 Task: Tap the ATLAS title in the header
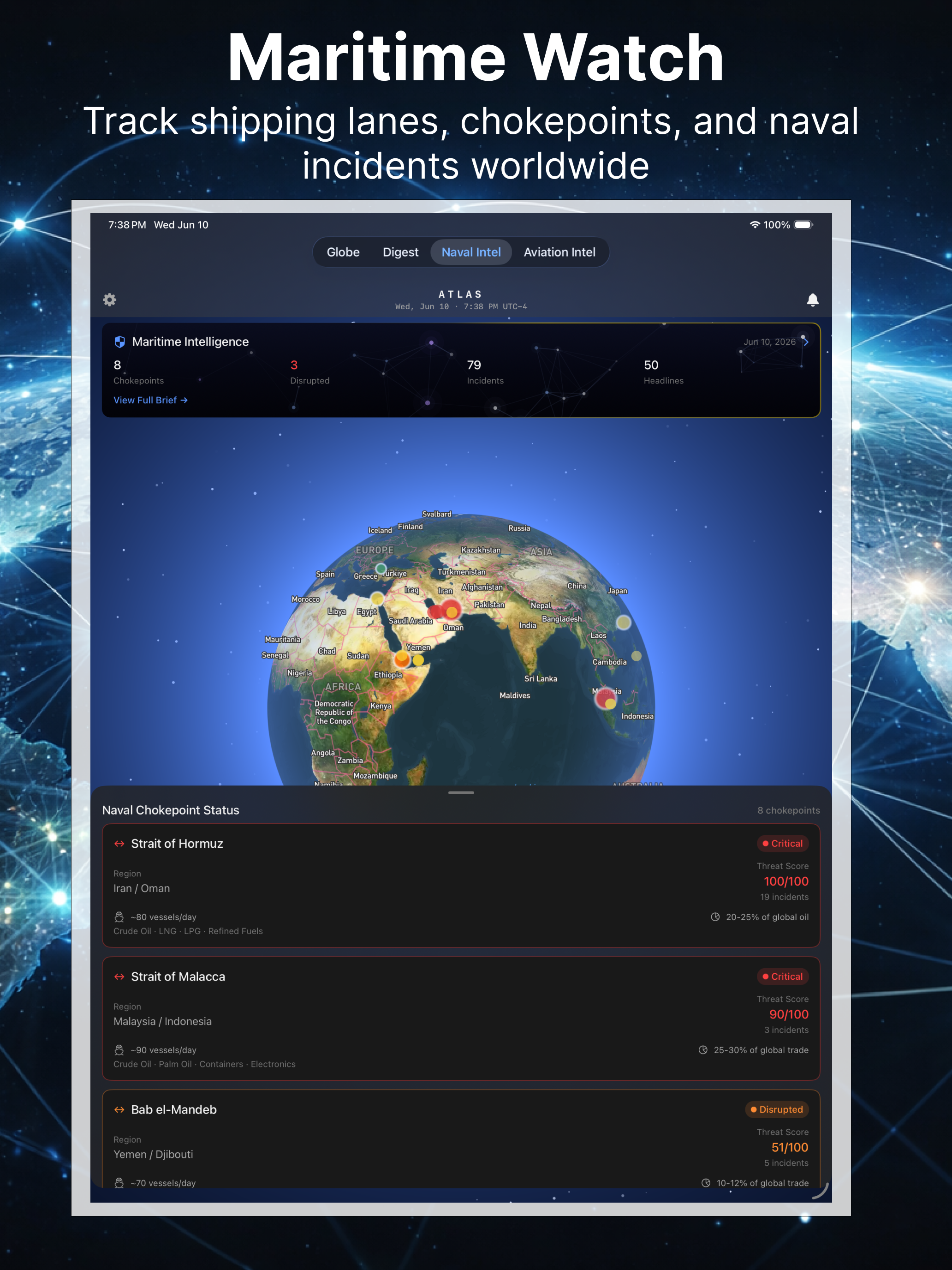tap(460, 294)
